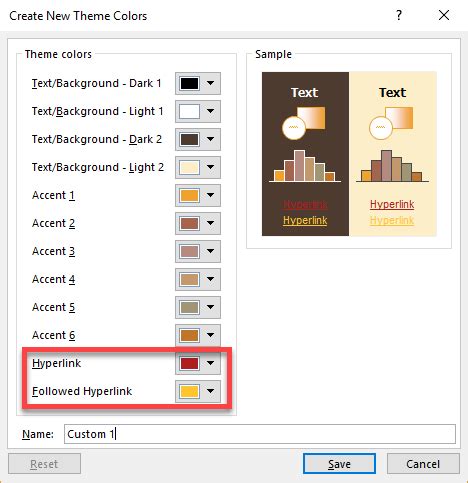Expand the Accent 2 color picker

(x=198, y=223)
